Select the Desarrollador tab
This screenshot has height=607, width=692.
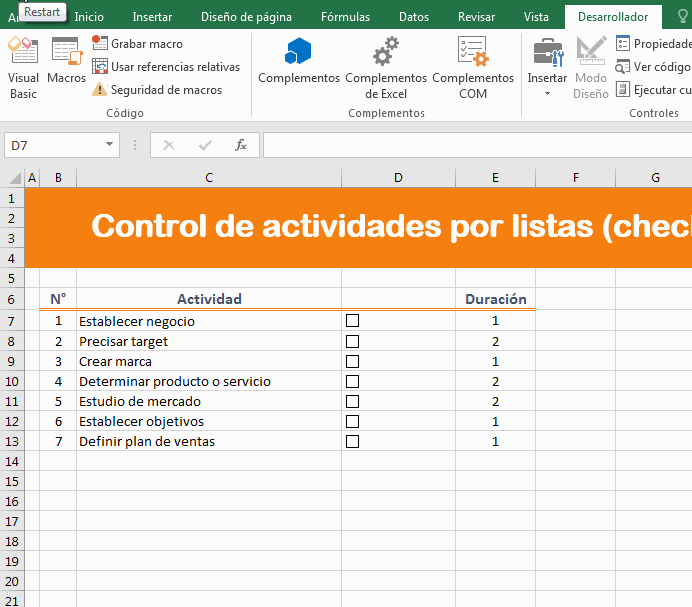click(613, 17)
